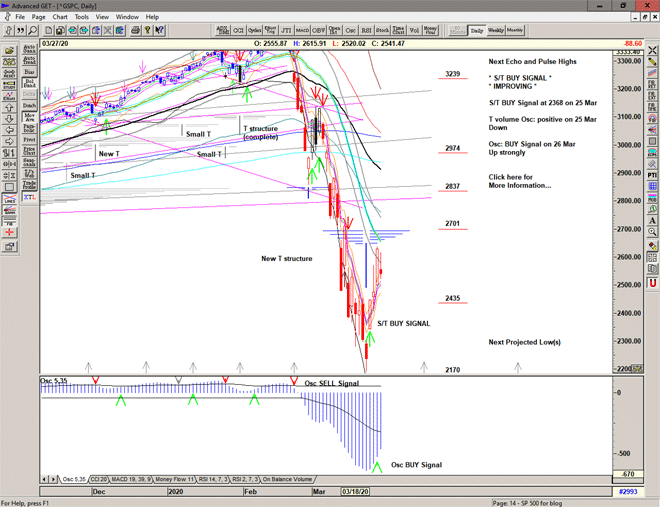The height and width of the screenshot is (507, 660).
Task: Select the Fibonacci time tool
Action: pyautogui.click(x=652, y=107)
